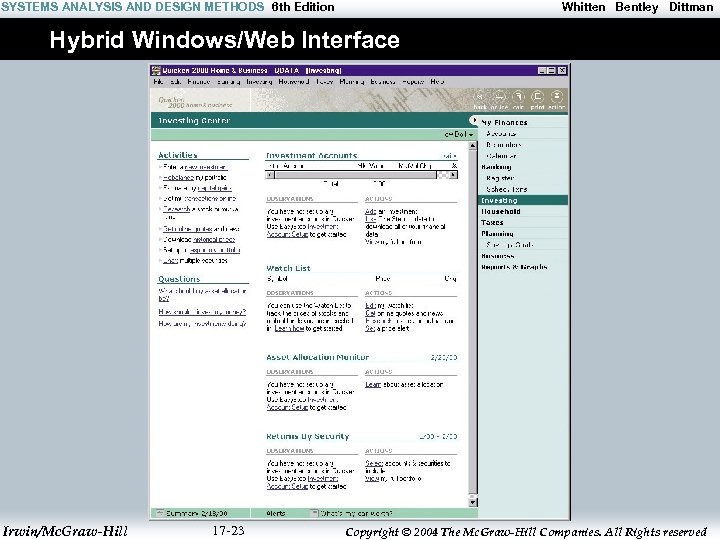Screen dimensions: 720x540
Task: Click the Returns By Security heading
Action: (x=308, y=436)
